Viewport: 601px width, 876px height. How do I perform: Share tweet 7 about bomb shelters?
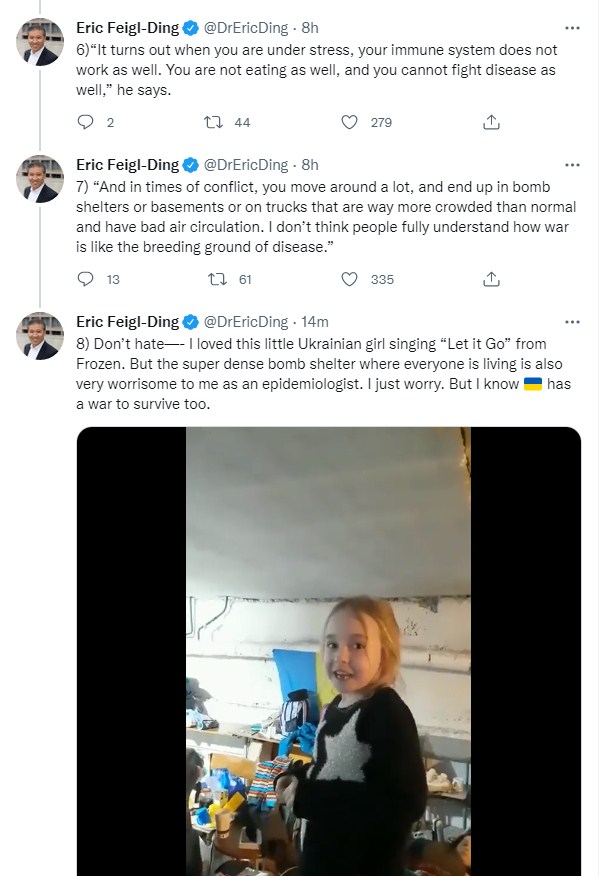point(491,279)
